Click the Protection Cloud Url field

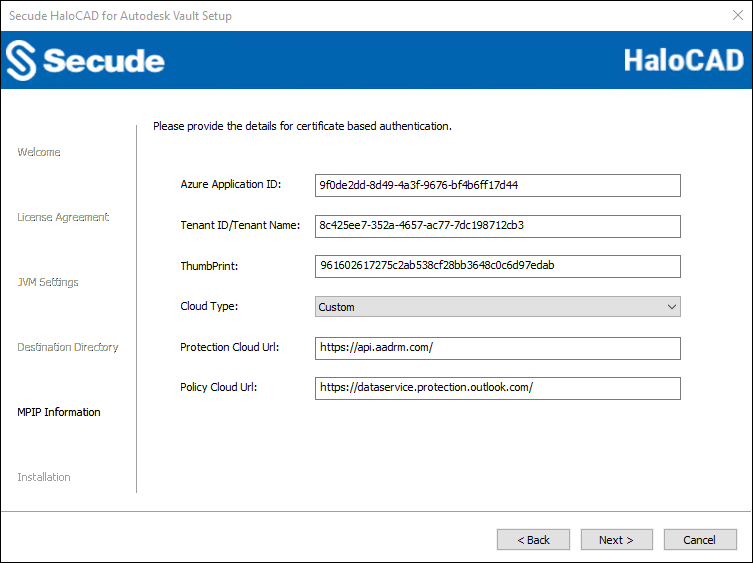tap(498, 348)
